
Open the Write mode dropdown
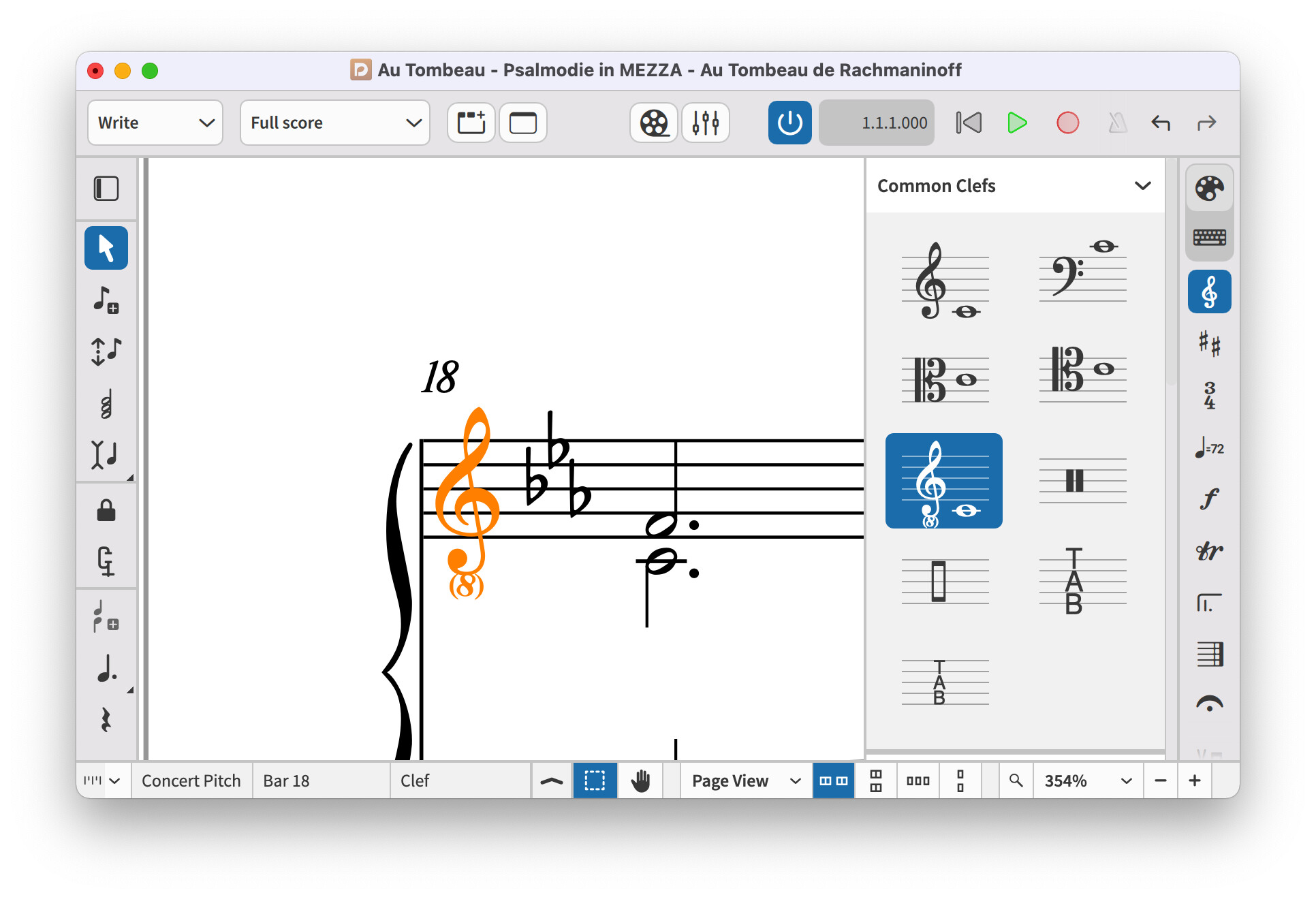(155, 123)
